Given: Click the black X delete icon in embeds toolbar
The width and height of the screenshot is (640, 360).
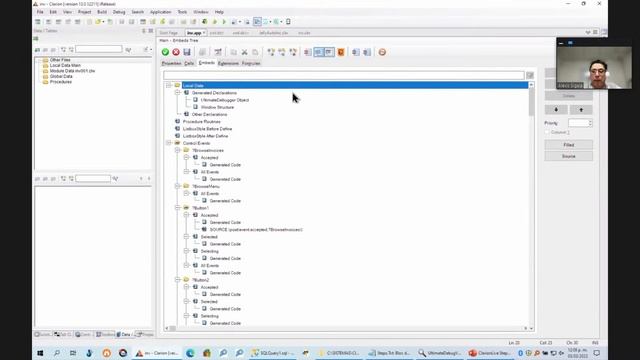Looking at the screenshot, I should click(244, 52).
